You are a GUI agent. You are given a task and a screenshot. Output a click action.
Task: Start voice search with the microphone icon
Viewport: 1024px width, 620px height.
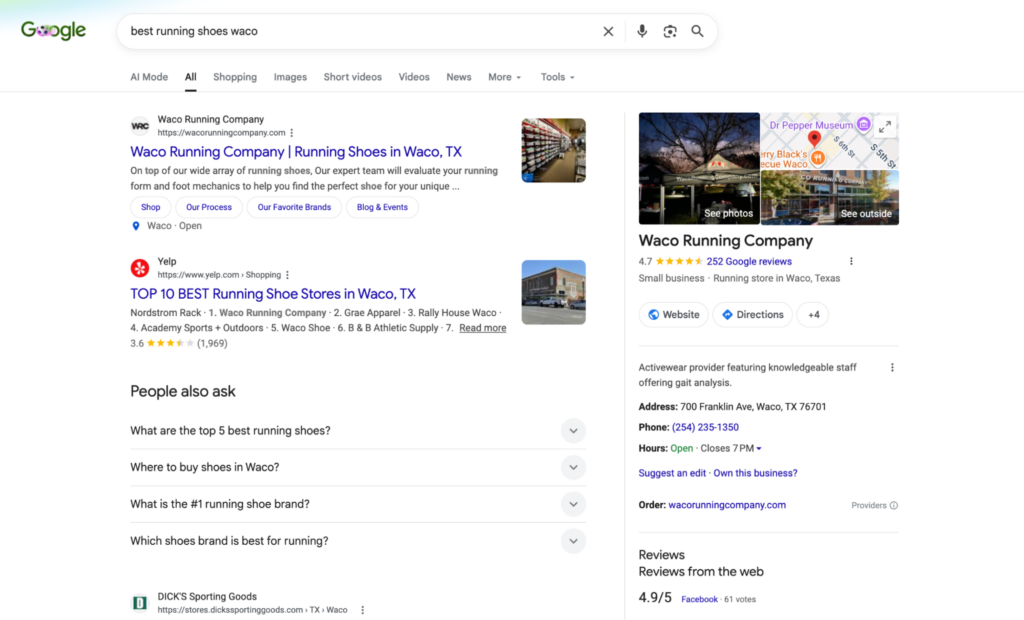(642, 31)
